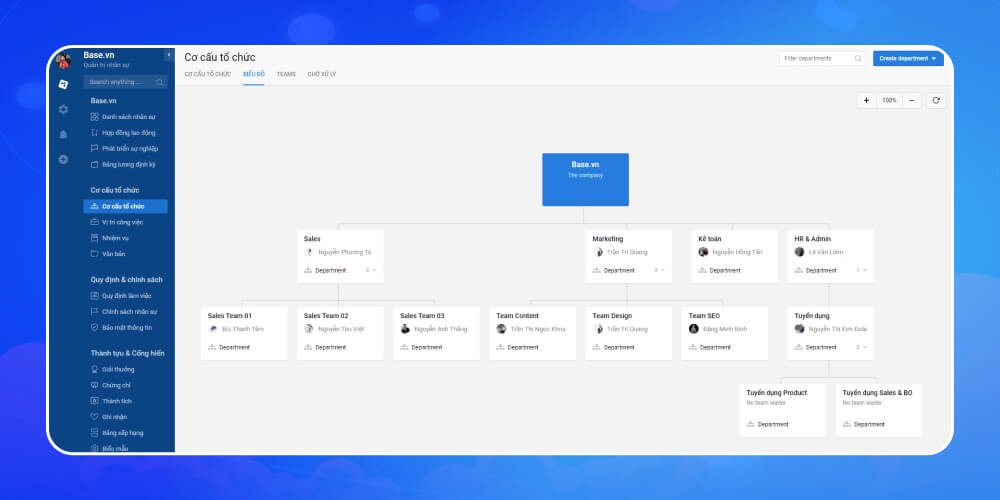
Task: Click Nguyễn Thị Kim Đoài in Tuyển dụng card
Action: point(838,329)
